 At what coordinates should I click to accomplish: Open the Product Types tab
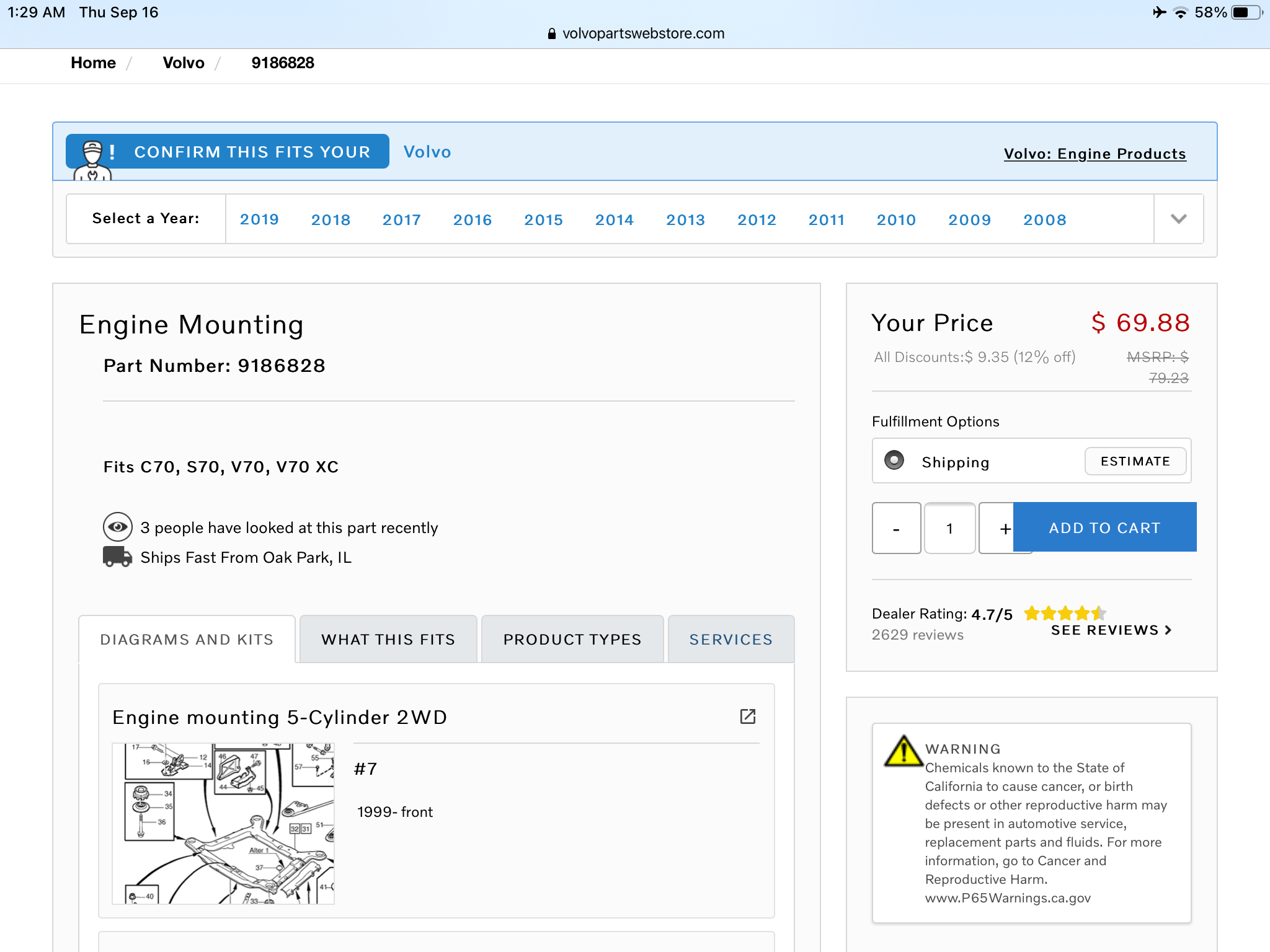coord(572,640)
